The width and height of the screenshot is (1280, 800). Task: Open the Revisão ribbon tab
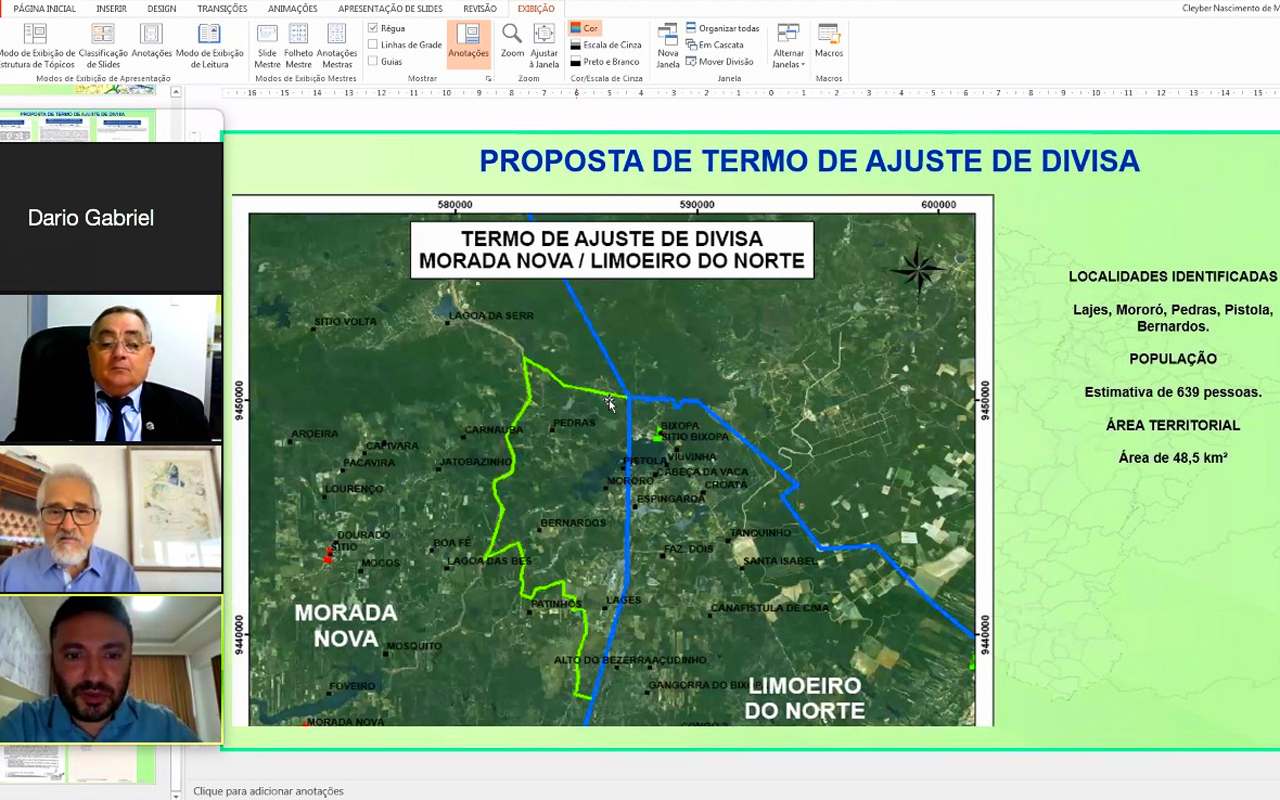pos(480,9)
